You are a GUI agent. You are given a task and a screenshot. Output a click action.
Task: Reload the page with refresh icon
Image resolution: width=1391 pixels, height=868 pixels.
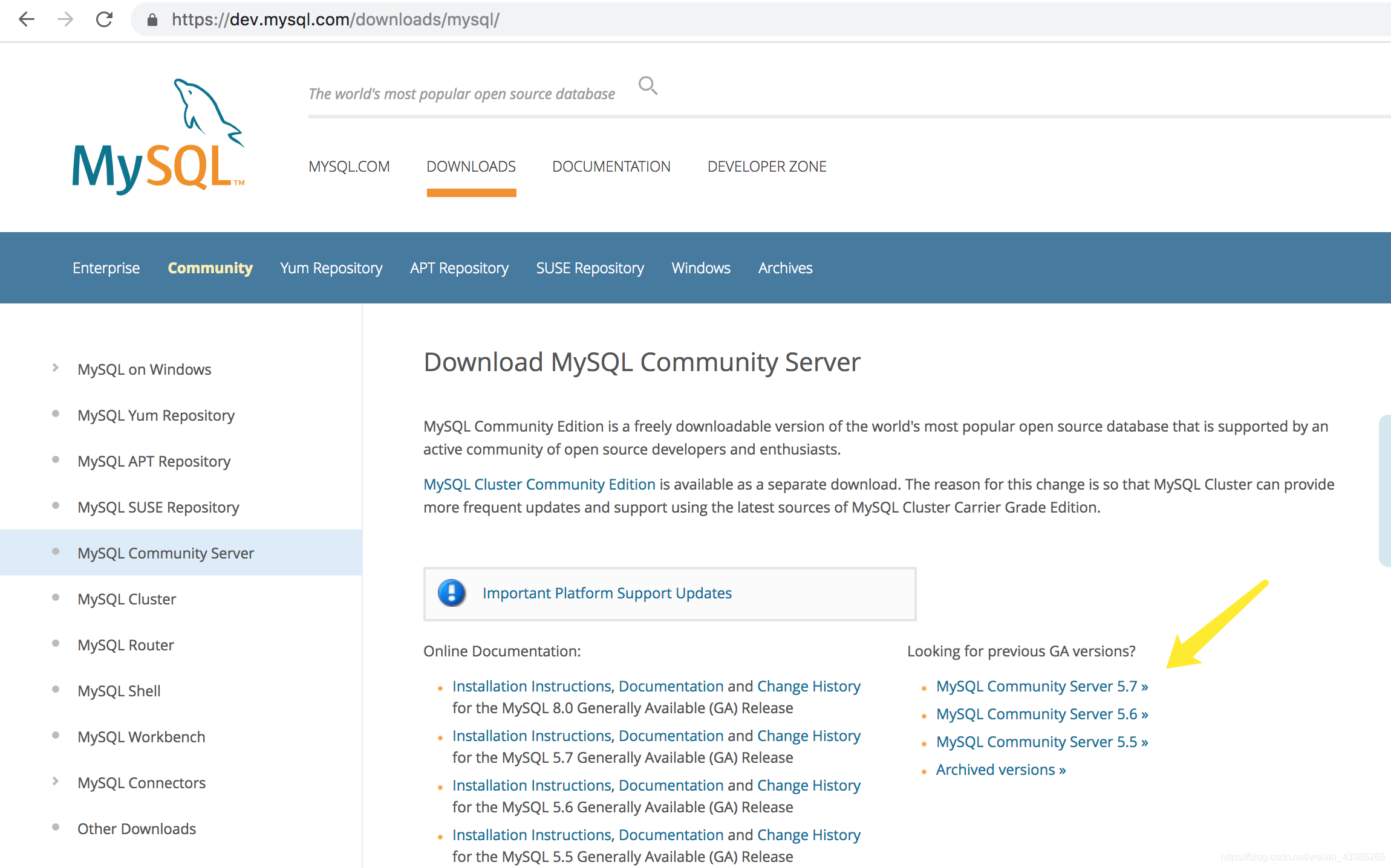(x=105, y=19)
